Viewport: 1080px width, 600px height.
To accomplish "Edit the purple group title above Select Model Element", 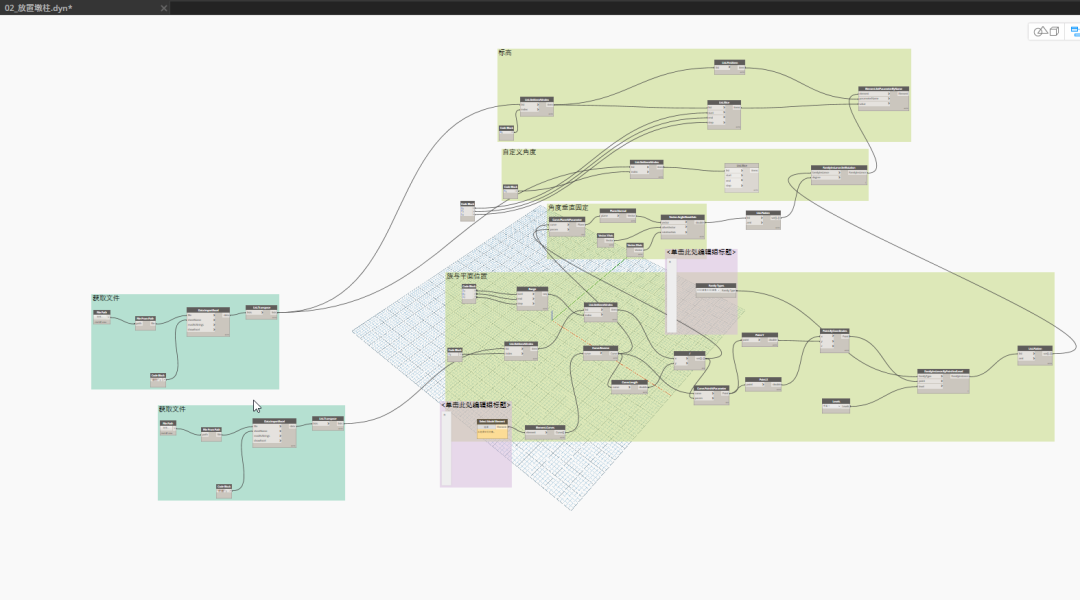I will (x=476, y=405).
